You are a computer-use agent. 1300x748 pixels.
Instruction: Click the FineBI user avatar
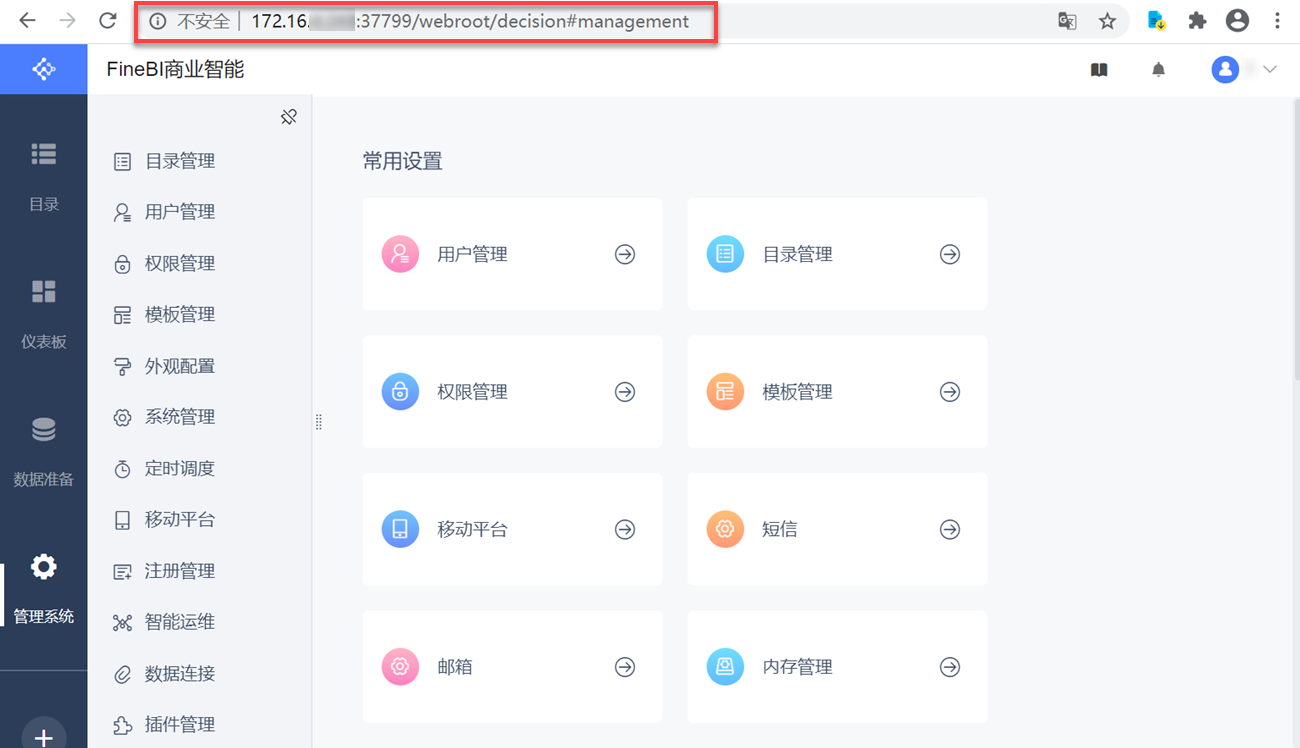coord(1225,69)
